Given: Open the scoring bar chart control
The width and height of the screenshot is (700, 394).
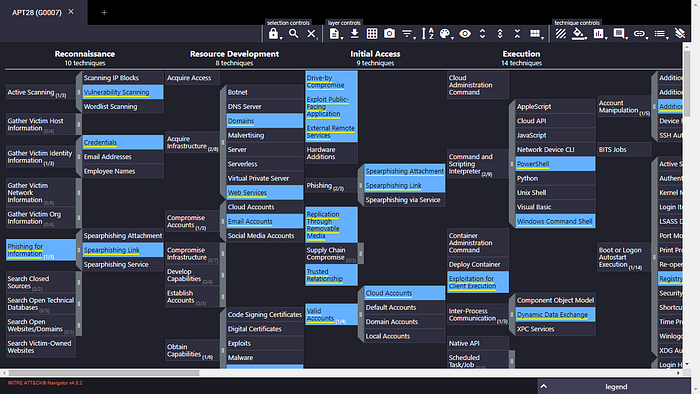Looking at the screenshot, I should point(599,33).
